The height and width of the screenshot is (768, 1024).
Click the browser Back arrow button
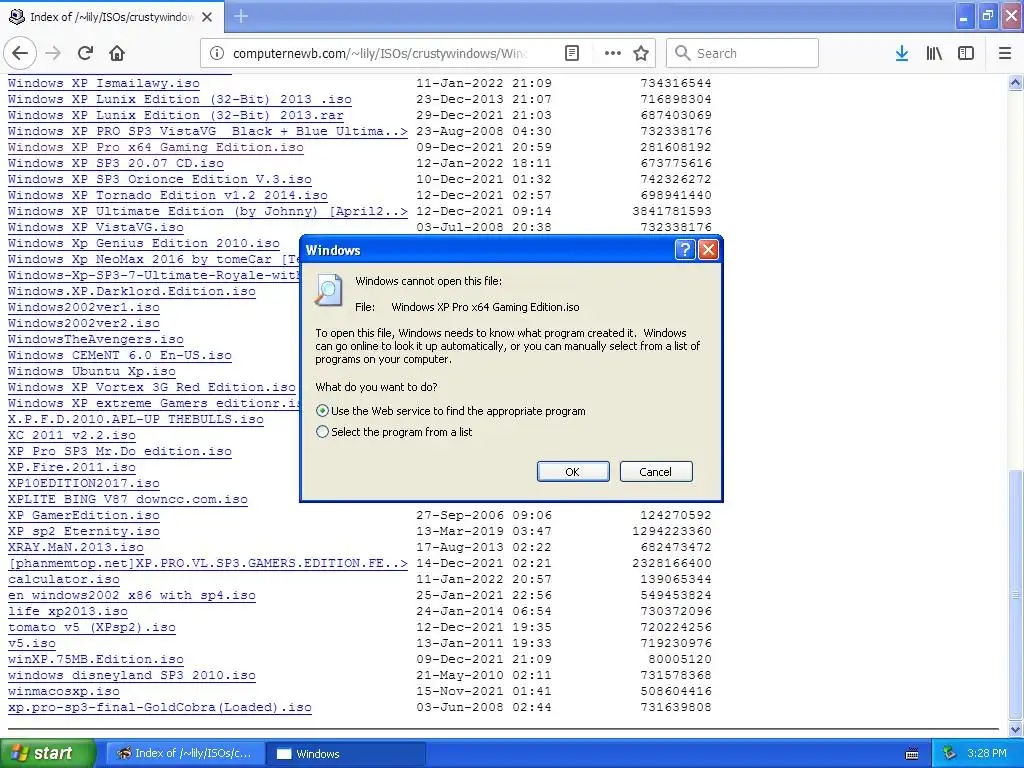(x=20, y=54)
